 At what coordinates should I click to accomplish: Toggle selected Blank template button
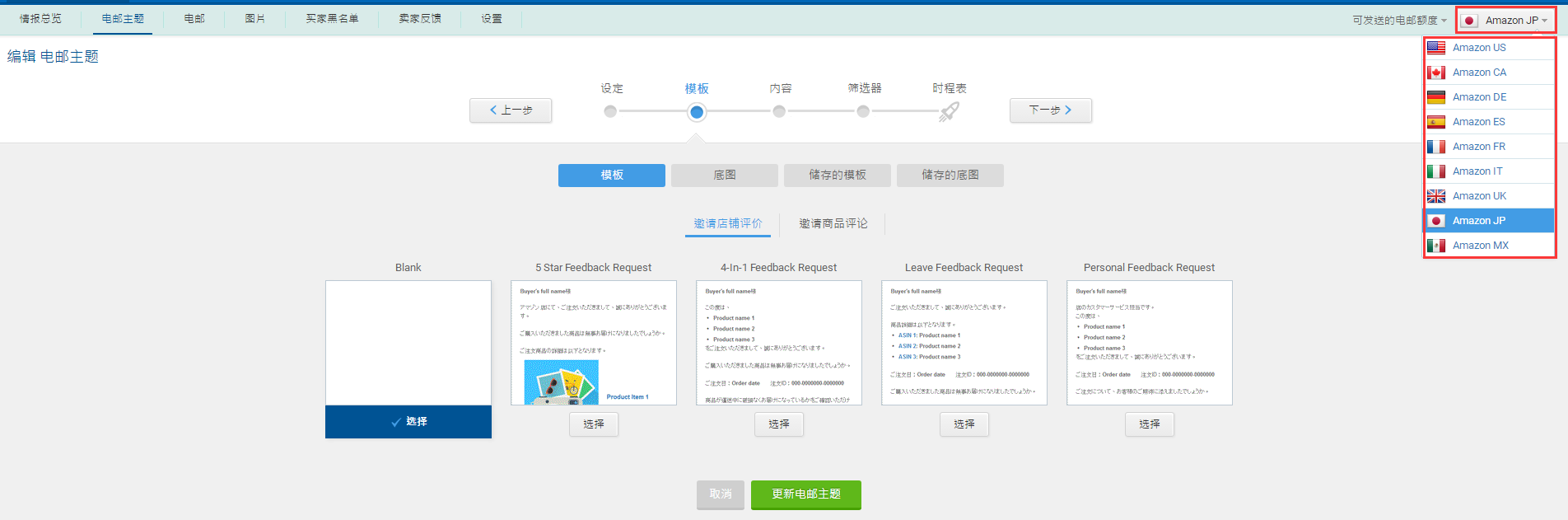coord(408,422)
